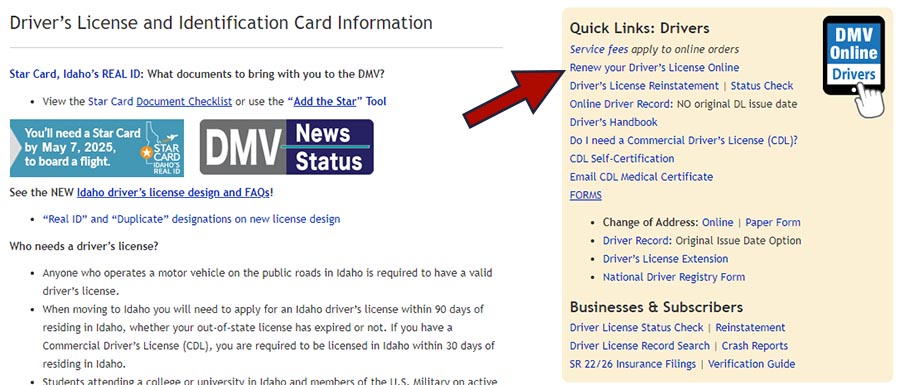Click the bullet starting "Anyone who operates a motor vehicle"

pos(267,282)
